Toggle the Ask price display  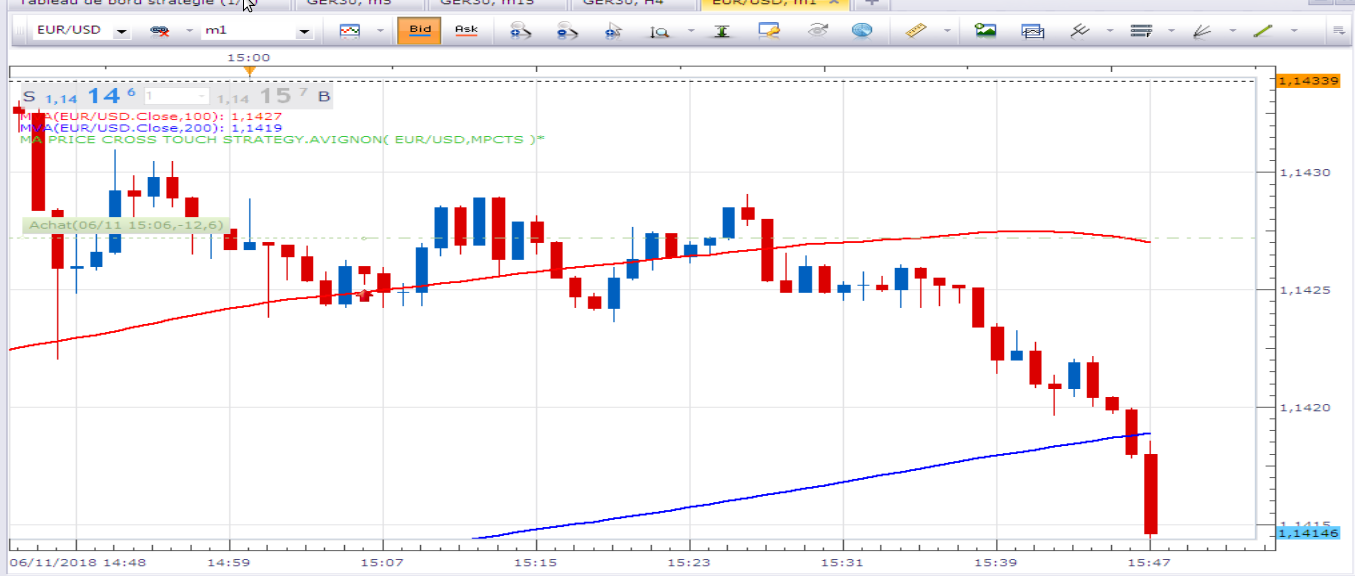pyautogui.click(x=467, y=30)
